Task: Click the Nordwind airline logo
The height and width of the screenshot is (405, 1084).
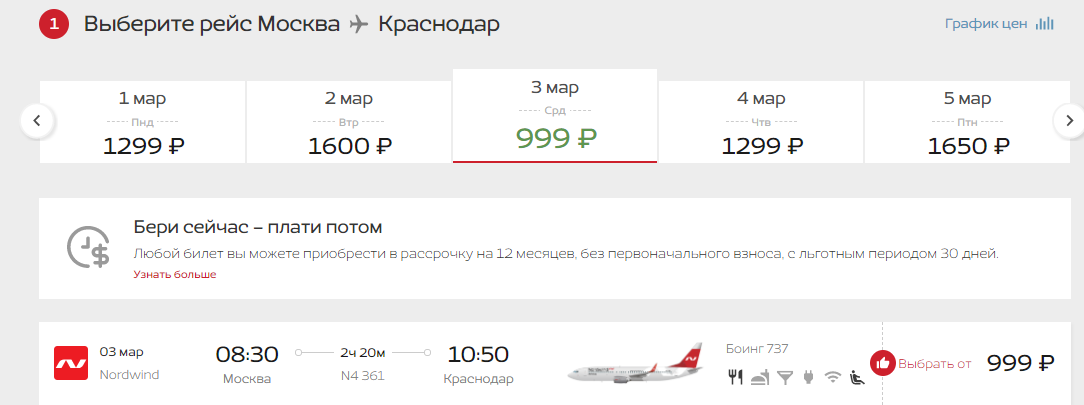Action: click(71, 363)
